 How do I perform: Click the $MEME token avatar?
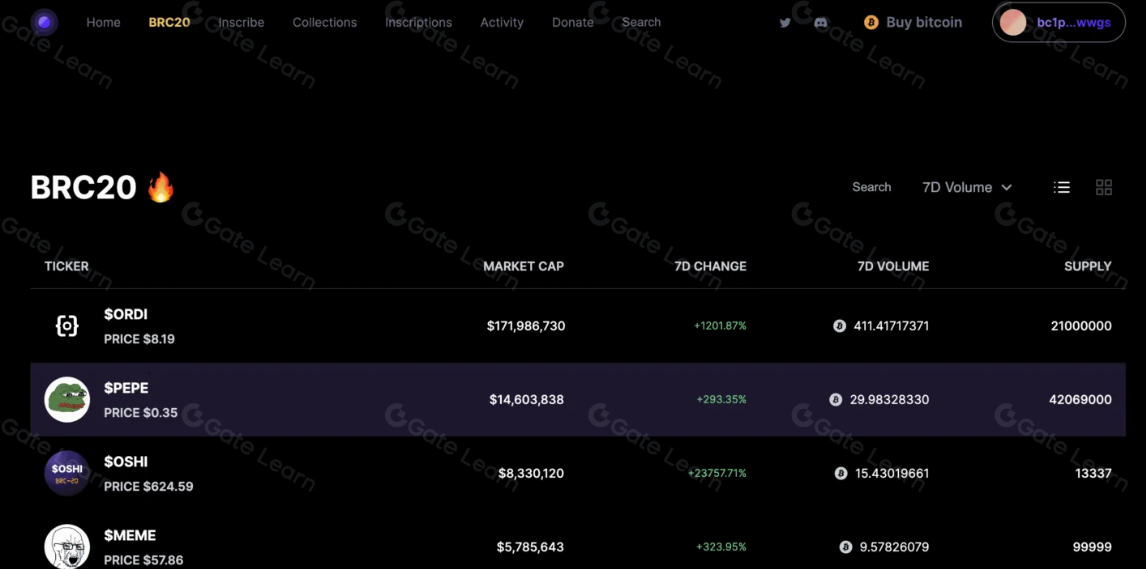(x=67, y=546)
